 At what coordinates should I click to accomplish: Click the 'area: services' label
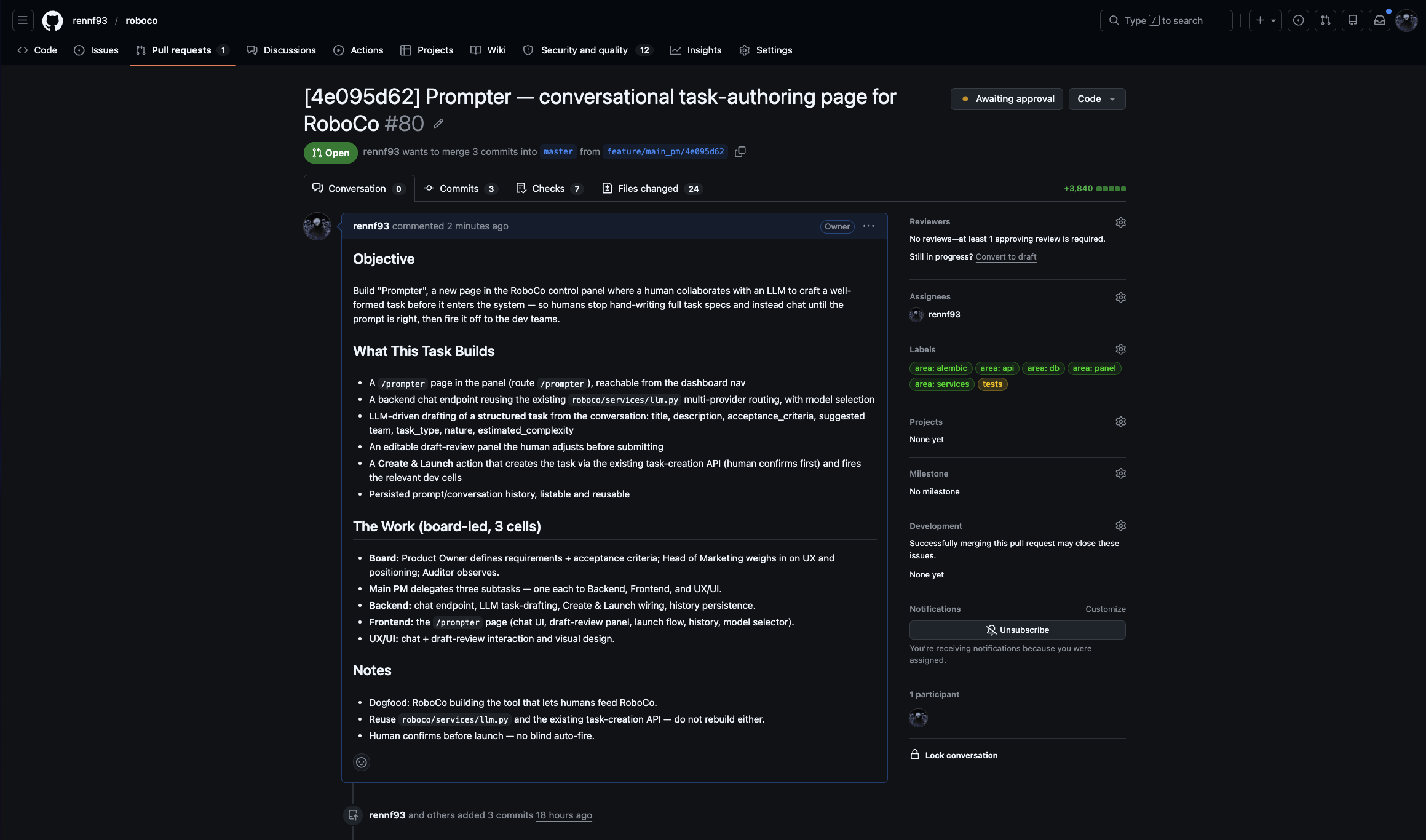pos(941,384)
